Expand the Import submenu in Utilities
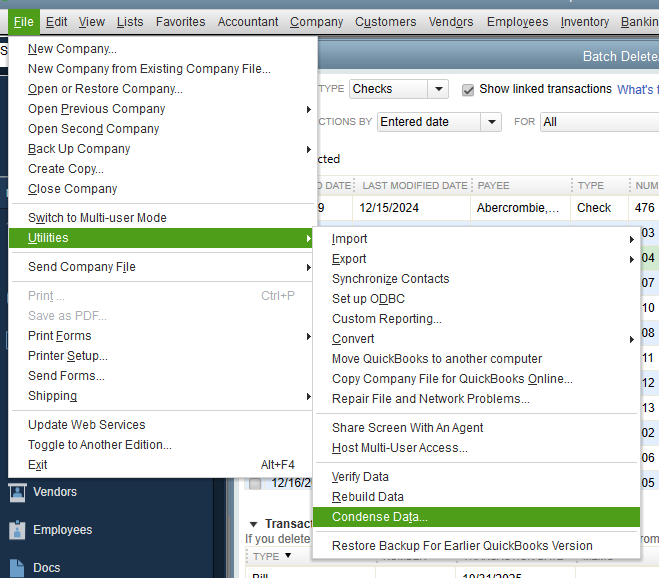 [x=631, y=239]
